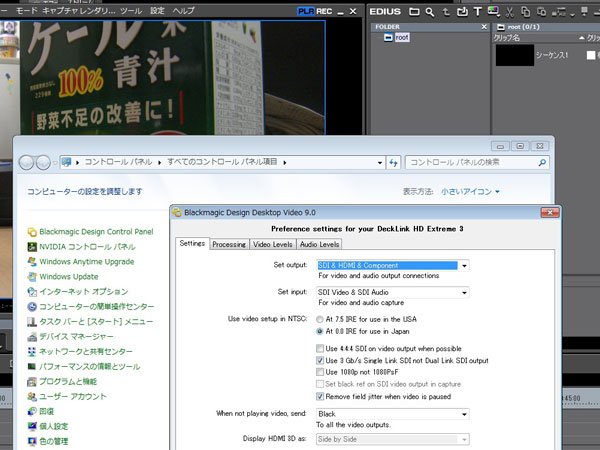This screenshot has width=600, height=450.
Task: Switch to REC recorder mode
Action: pyautogui.click(x=324, y=11)
